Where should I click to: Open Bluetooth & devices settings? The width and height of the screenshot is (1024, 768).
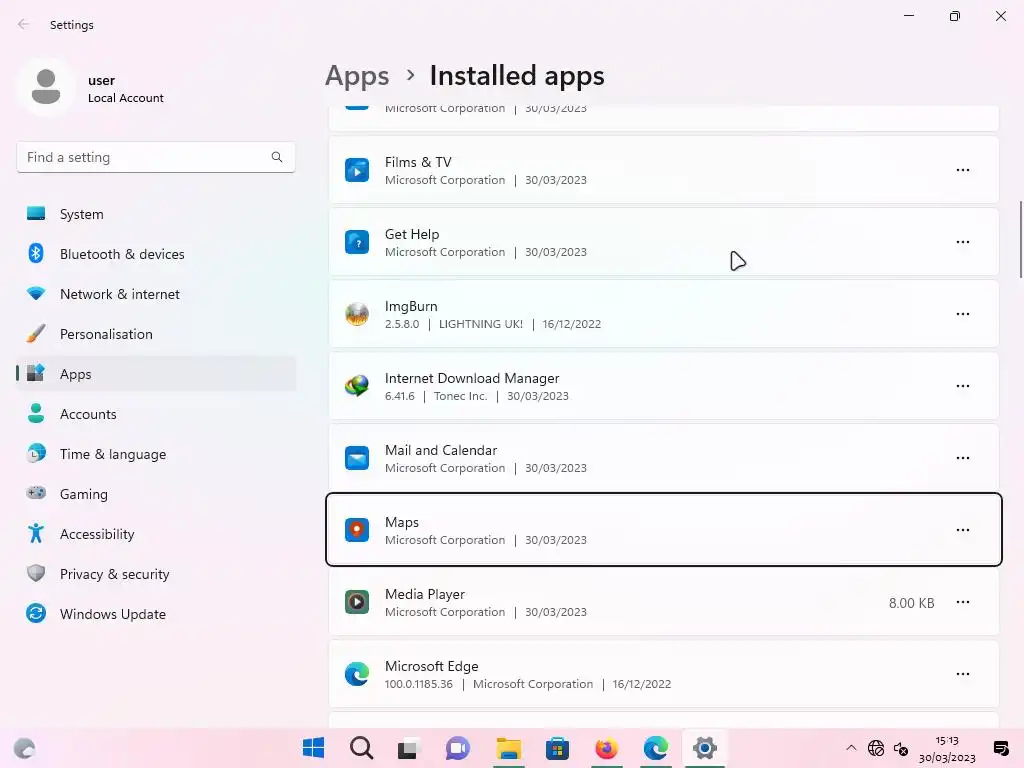155,254
